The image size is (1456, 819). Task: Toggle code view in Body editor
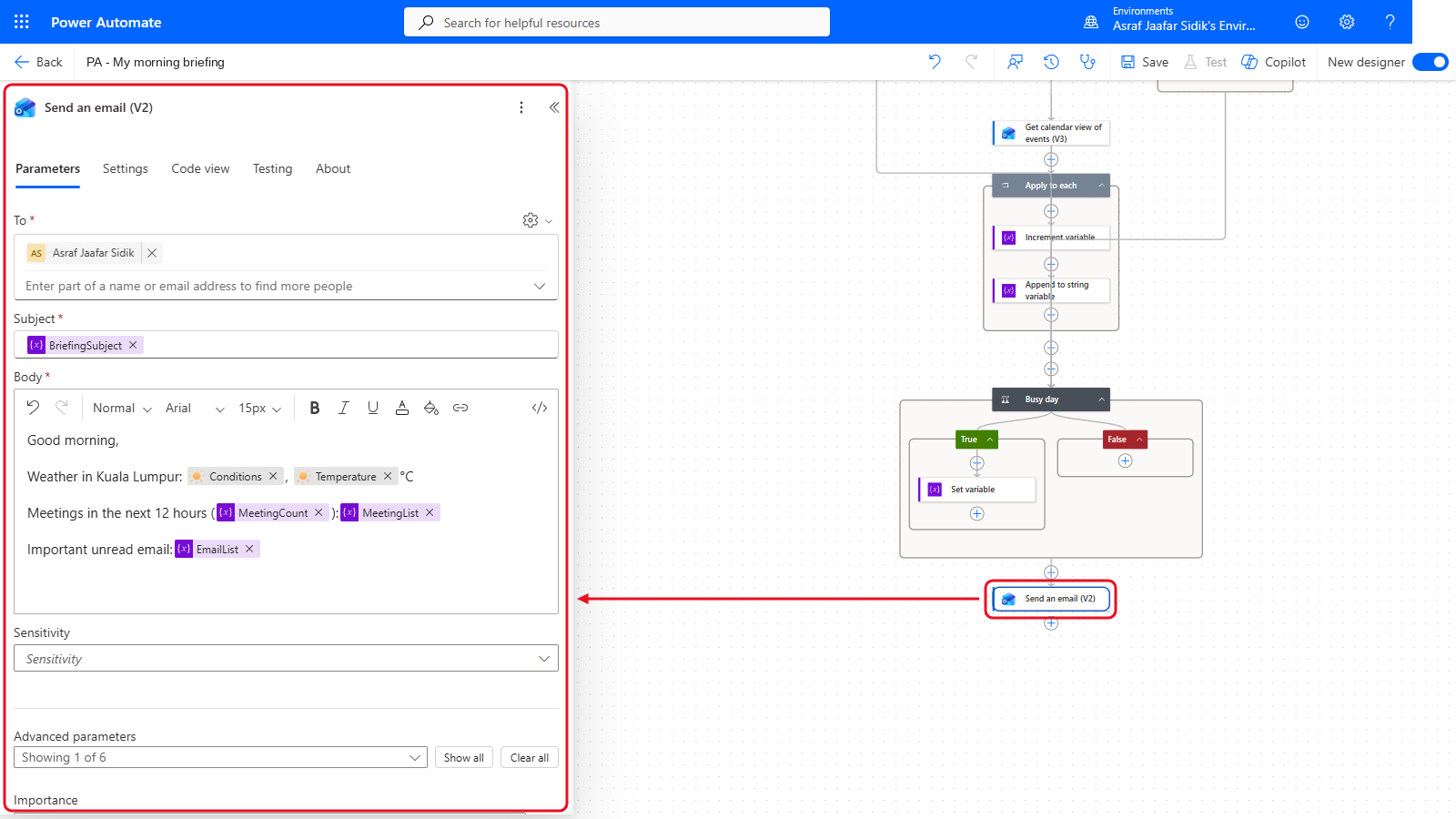click(x=540, y=408)
